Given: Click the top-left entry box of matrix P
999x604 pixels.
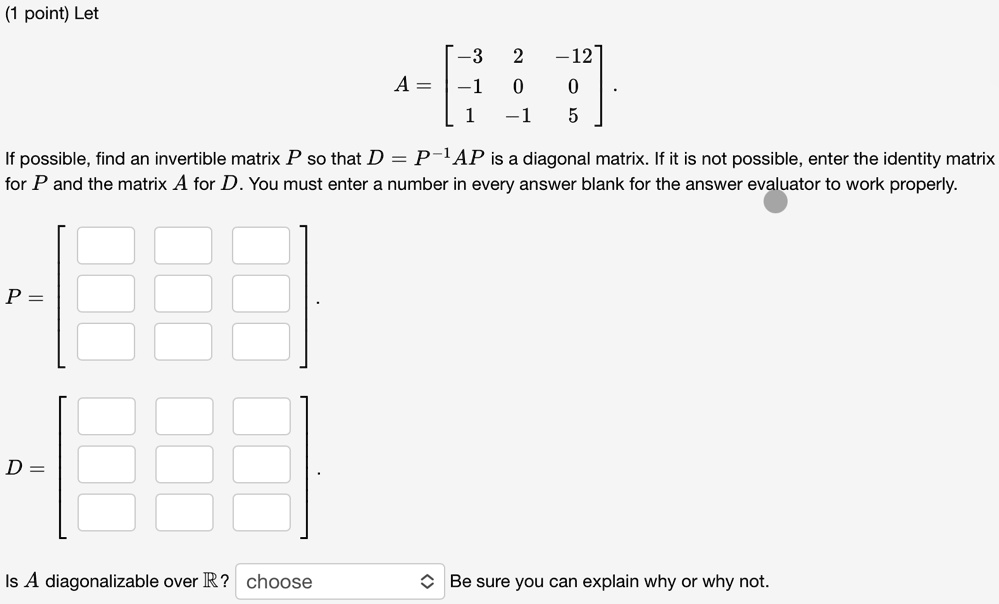Looking at the screenshot, I should point(105,245).
